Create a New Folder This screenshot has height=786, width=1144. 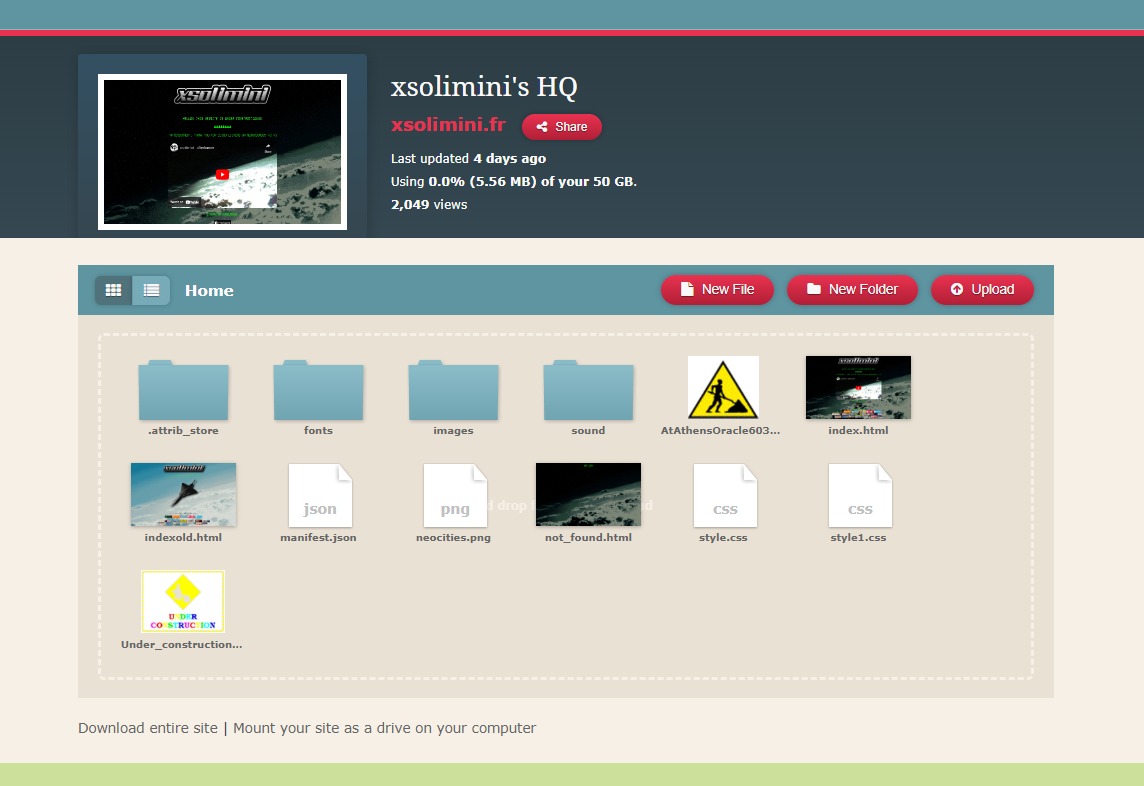click(x=851, y=290)
